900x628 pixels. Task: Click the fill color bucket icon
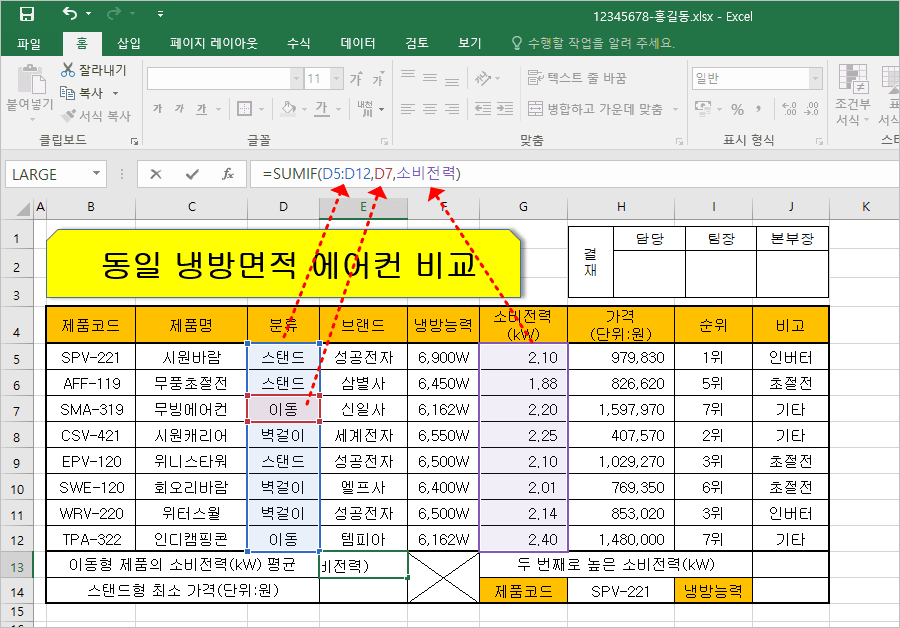[289, 108]
